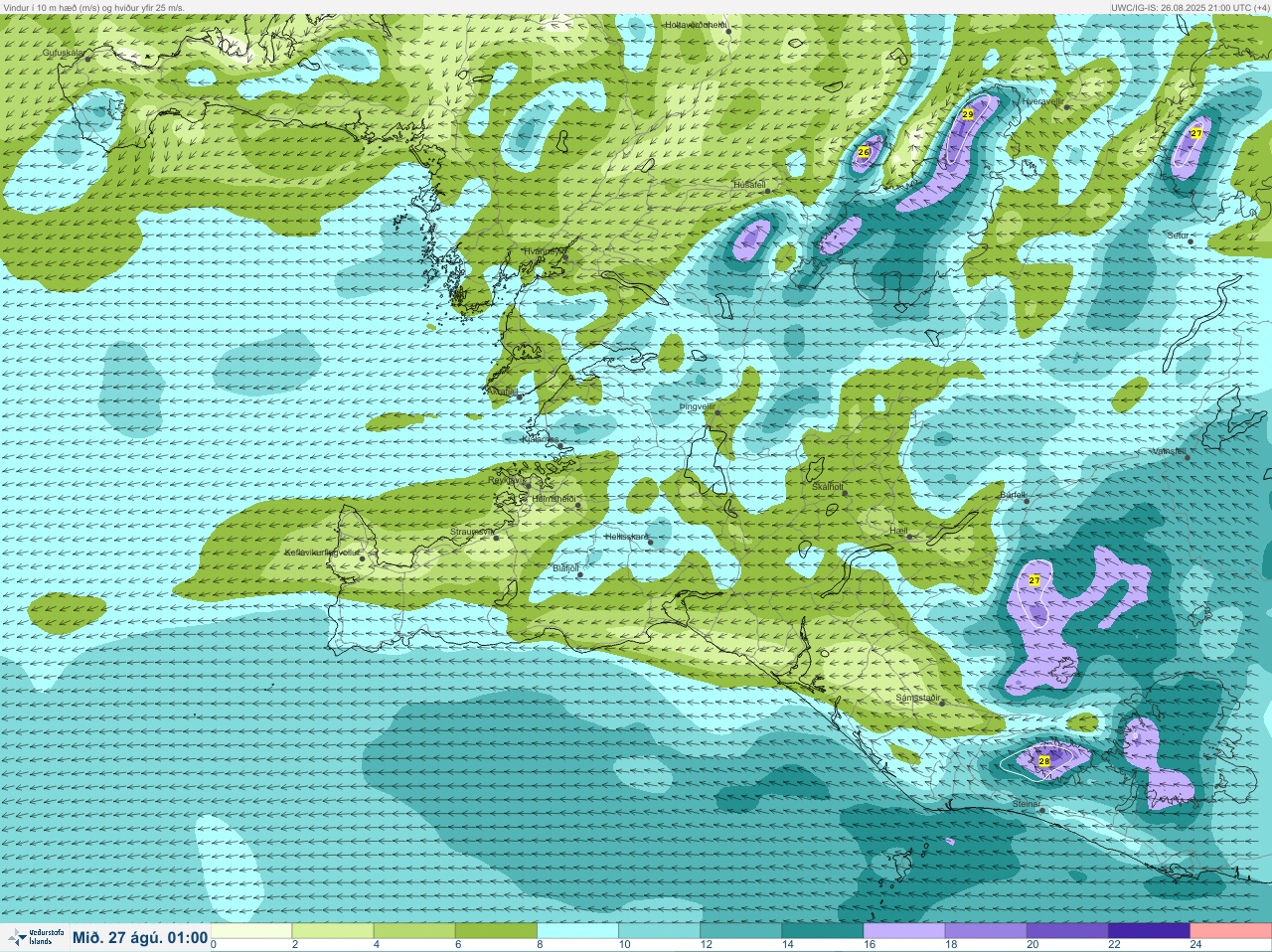Click the Akrafjall label
1272x952 pixels.
504,393
